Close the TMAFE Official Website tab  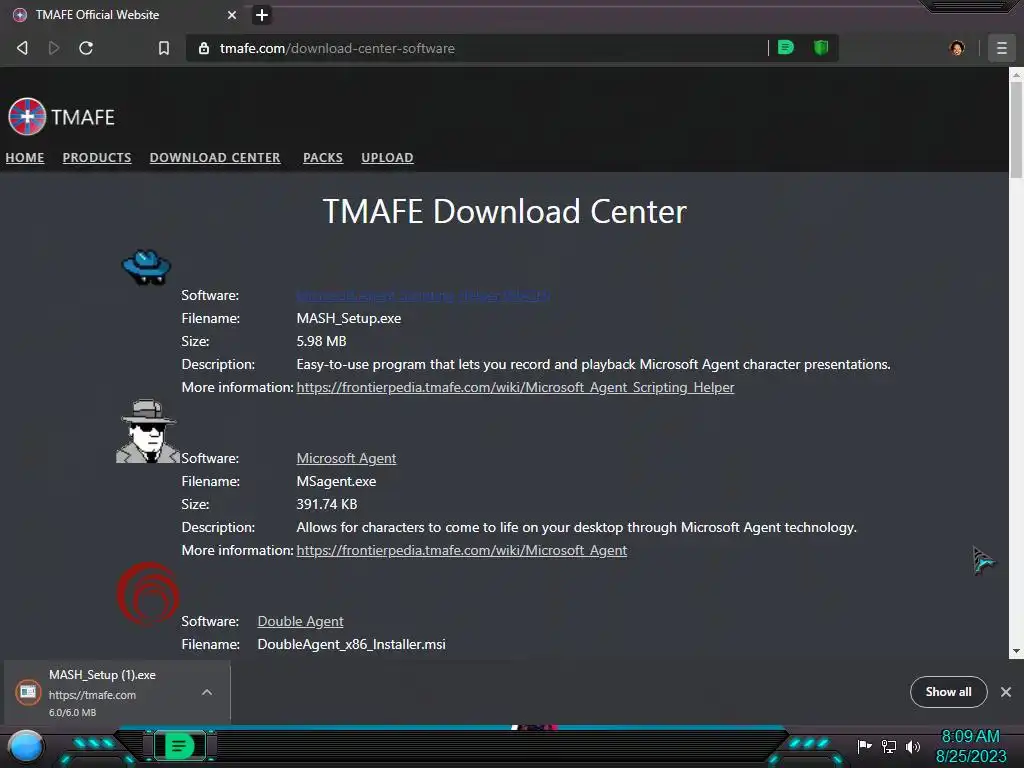[232, 15]
